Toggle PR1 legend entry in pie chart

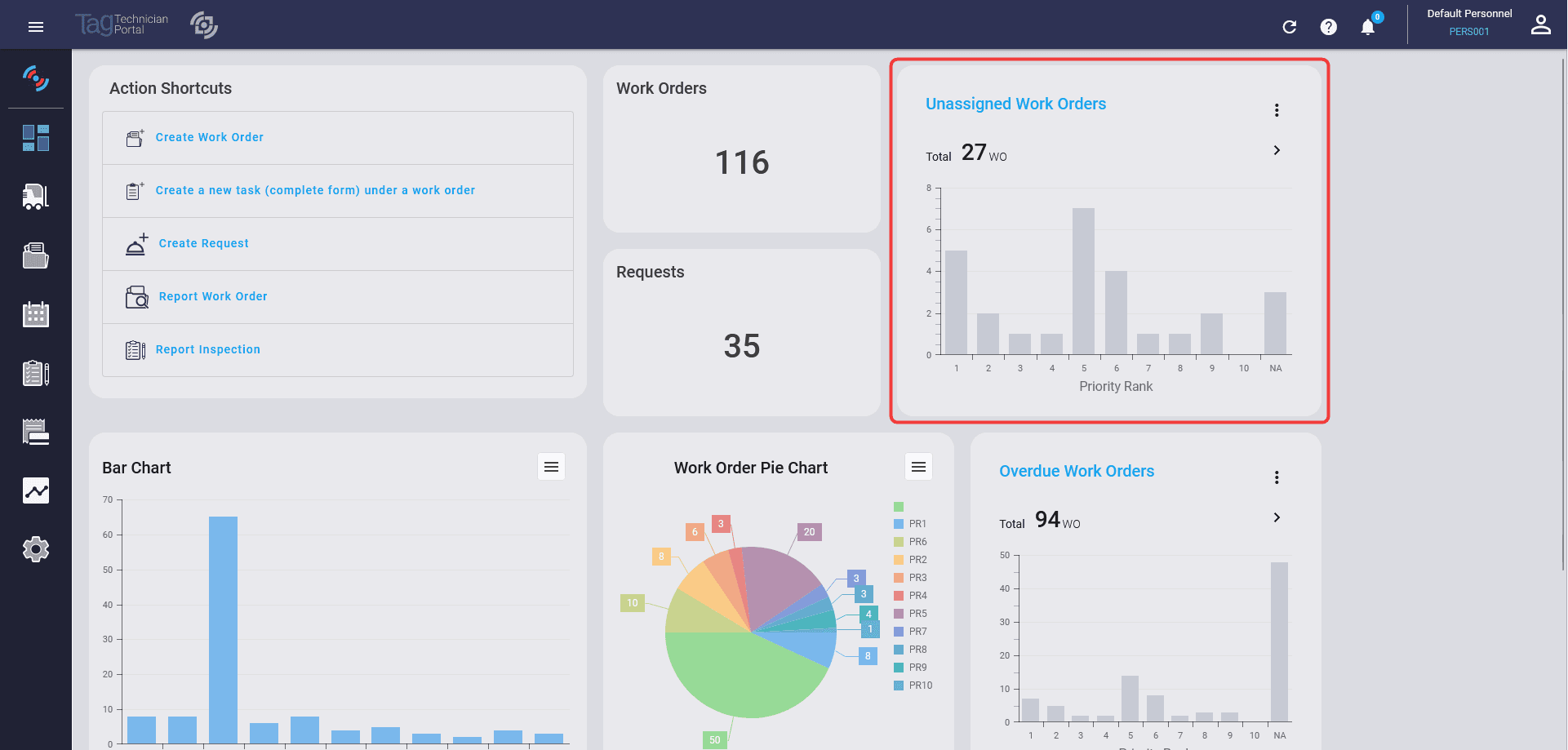[910, 524]
